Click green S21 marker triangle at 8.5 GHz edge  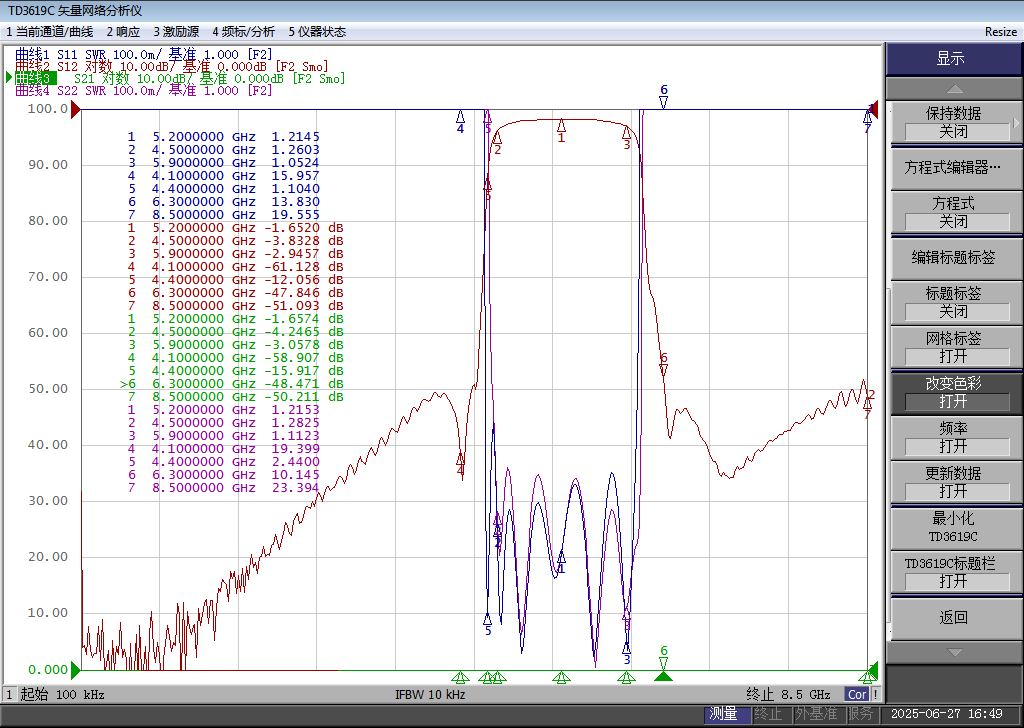pos(867,676)
